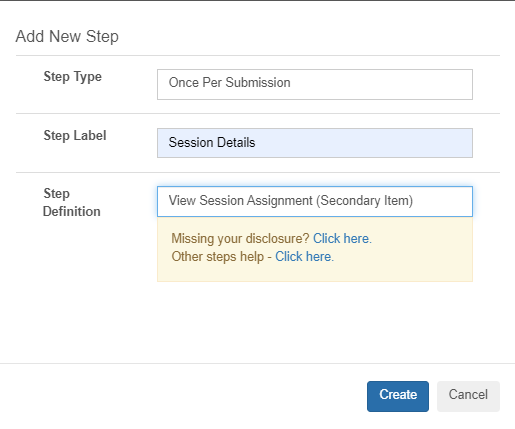Image resolution: width=515 pixels, height=429 pixels.
Task: Select the 'Once Per Submission' combo box
Action: click(315, 84)
